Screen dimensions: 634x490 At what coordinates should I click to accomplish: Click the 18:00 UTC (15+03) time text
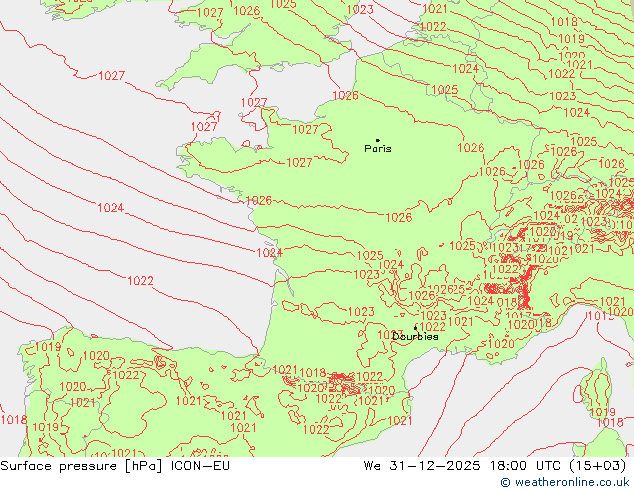(556, 466)
